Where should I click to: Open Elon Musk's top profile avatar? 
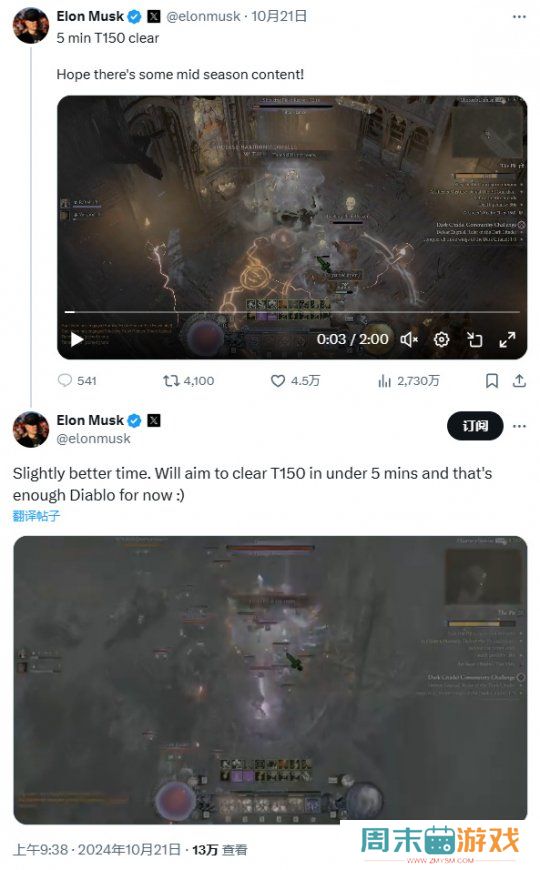[31, 26]
